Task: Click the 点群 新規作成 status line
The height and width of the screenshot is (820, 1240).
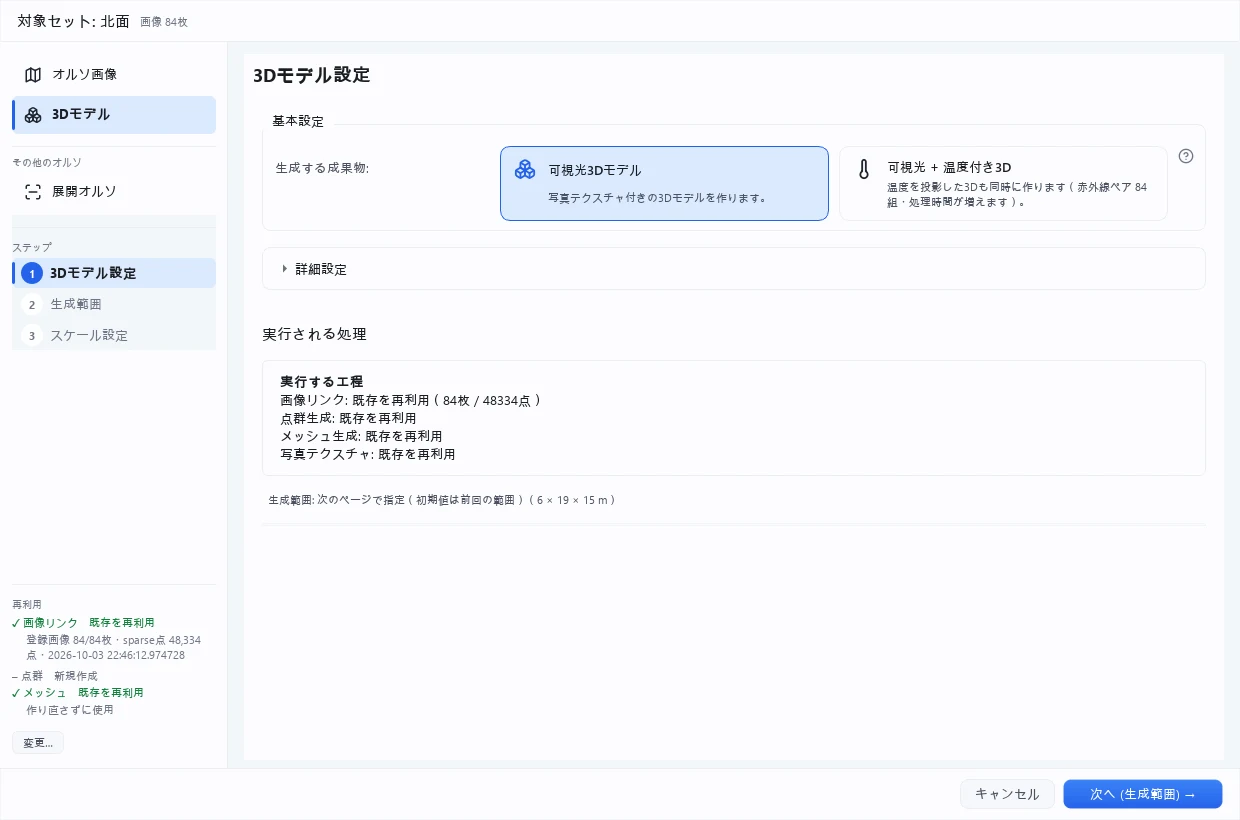Action: (x=55, y=676)
